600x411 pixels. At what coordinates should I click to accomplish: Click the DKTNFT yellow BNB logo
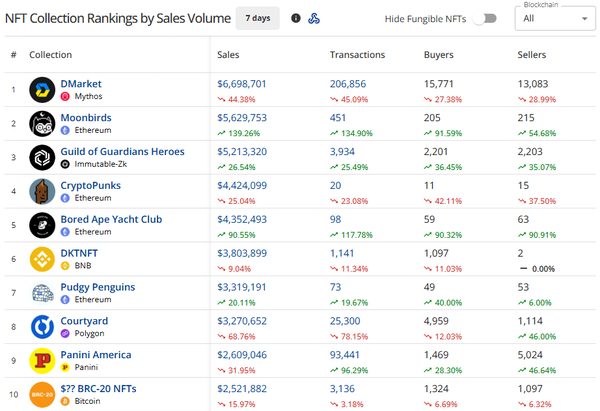(42, 259)
